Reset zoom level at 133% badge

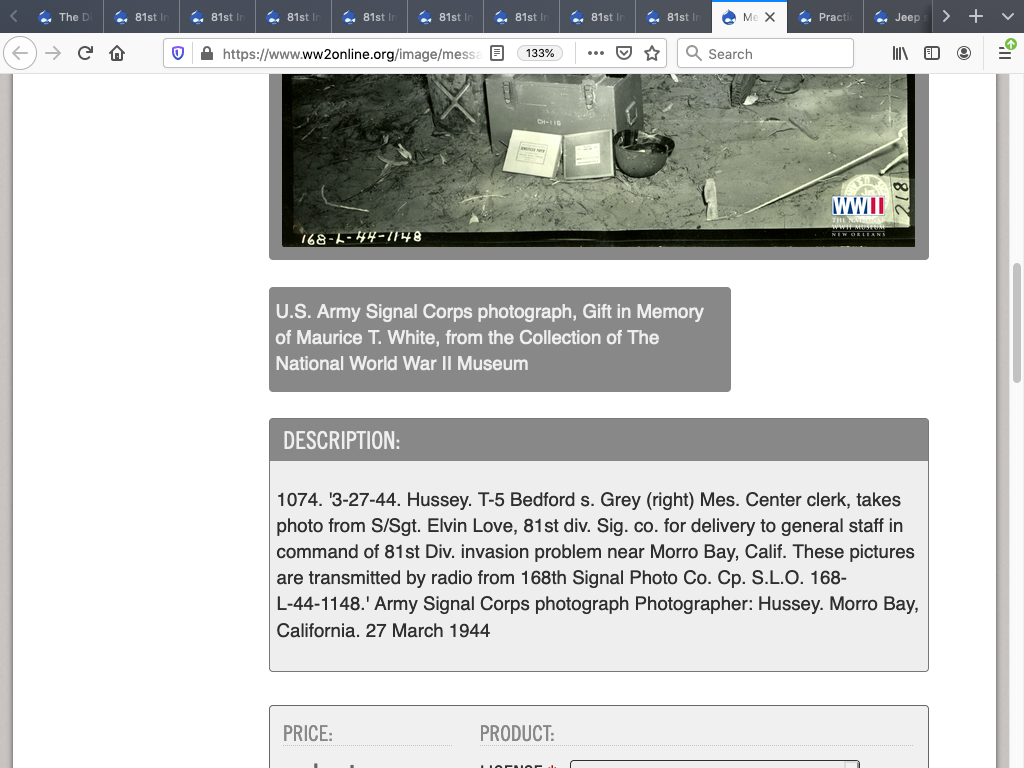pyautogui.click(x=540, y=54)
